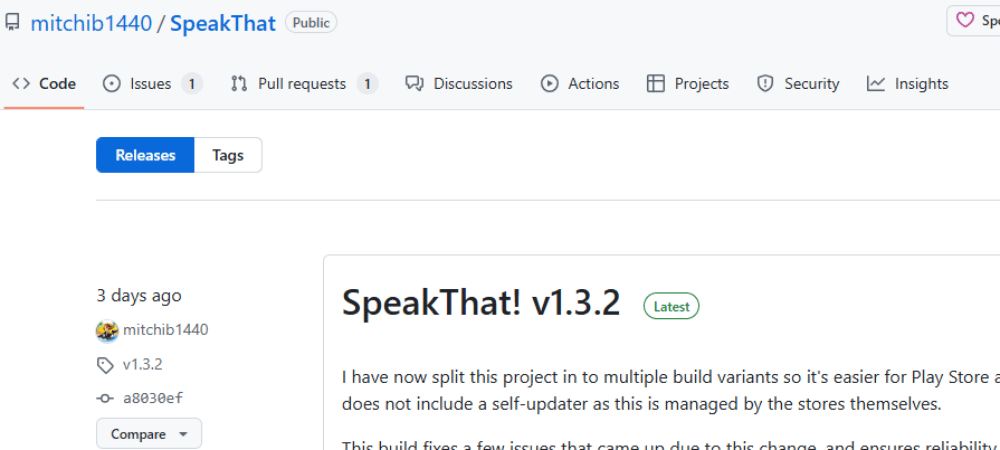Screen dimensions: 1000x450
Task: Click the Actions play-circle icon
Action: [x=550, y=83]
